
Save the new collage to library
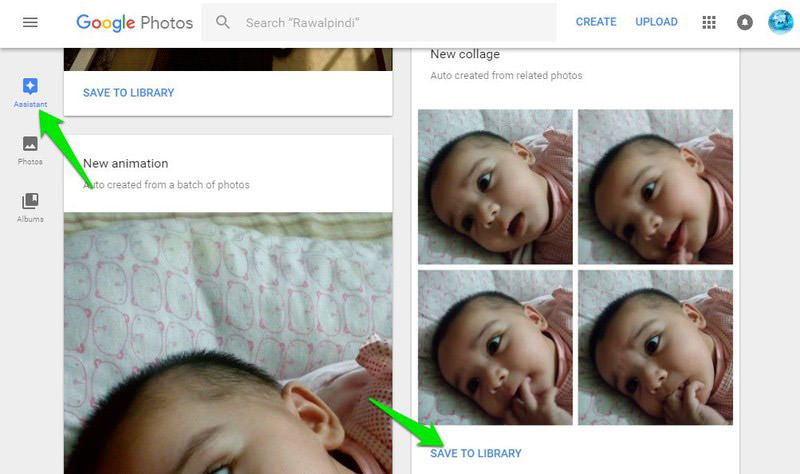(476, 453)
